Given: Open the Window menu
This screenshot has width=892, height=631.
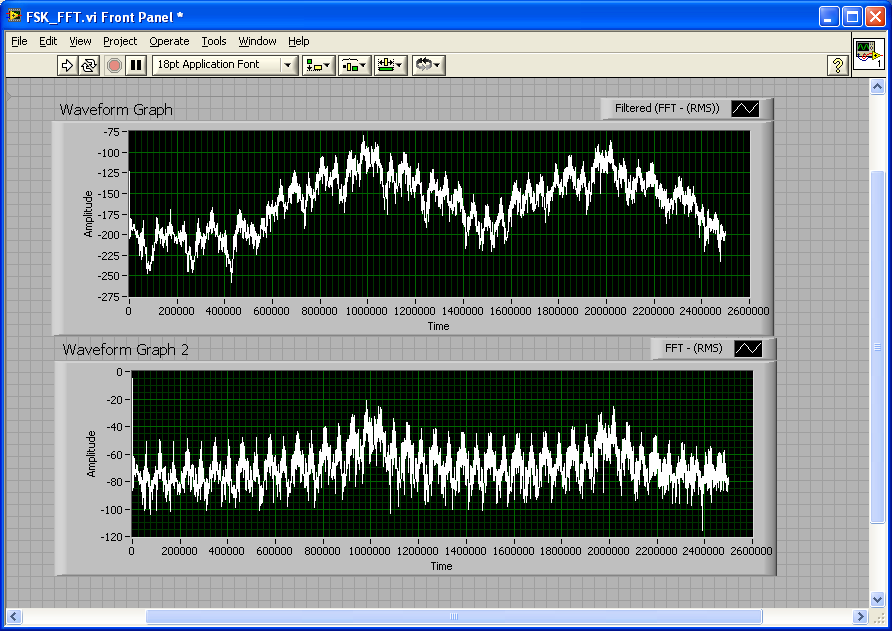Looking at the screenshot, I should [257, 41].
